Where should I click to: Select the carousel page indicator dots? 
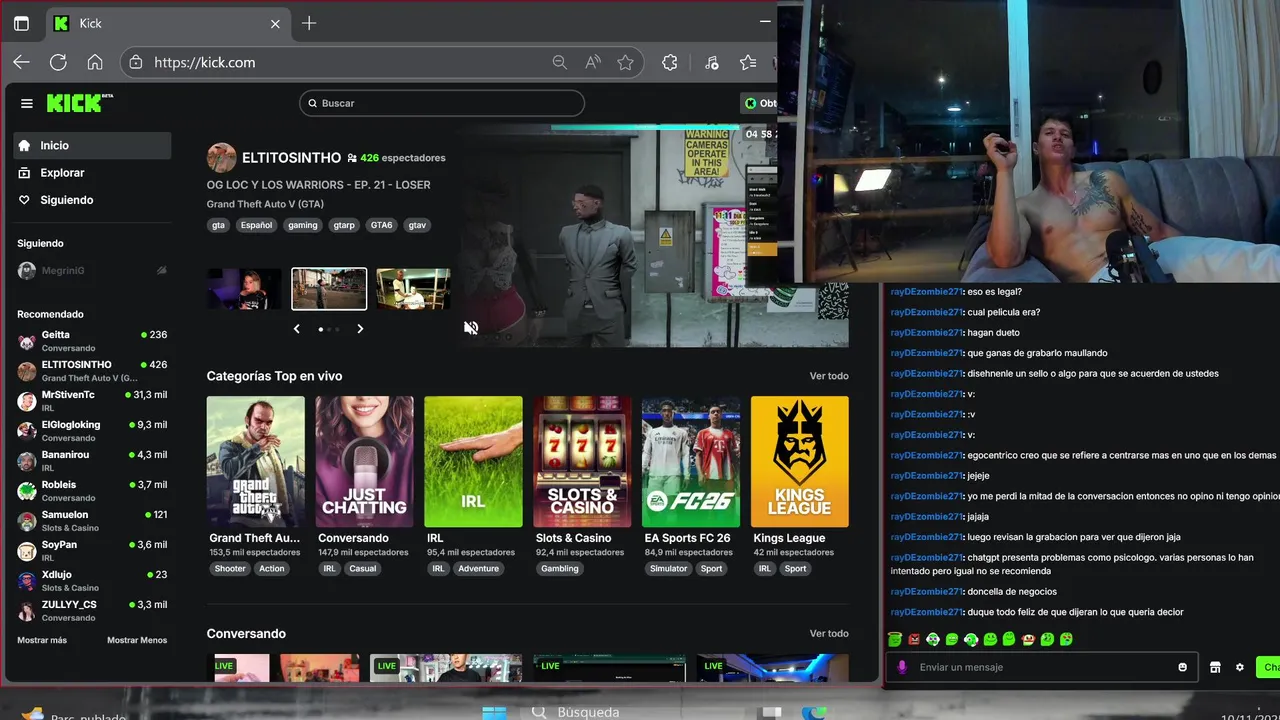329,329
